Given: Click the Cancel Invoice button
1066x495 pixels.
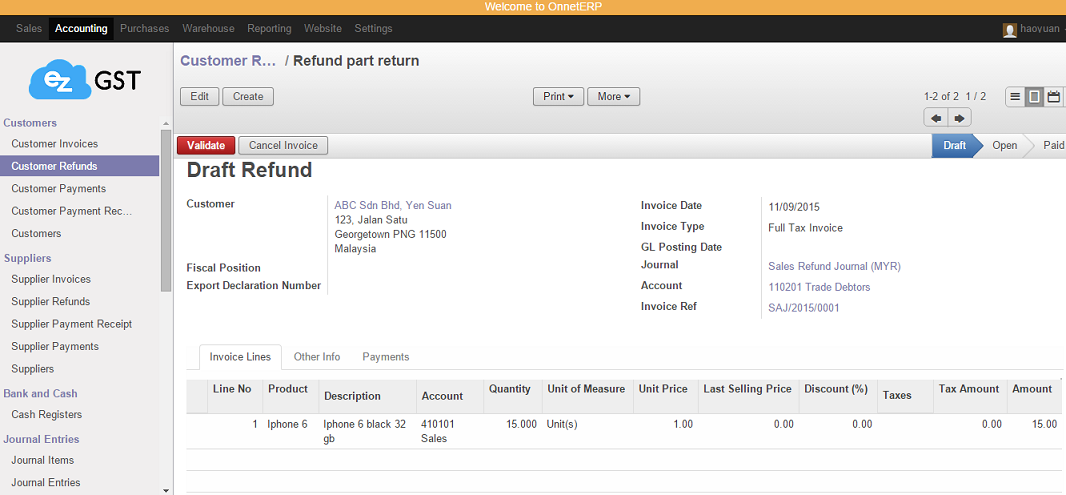Looking at the screenshot, I should pyautogui.click(x=283, y=146).
